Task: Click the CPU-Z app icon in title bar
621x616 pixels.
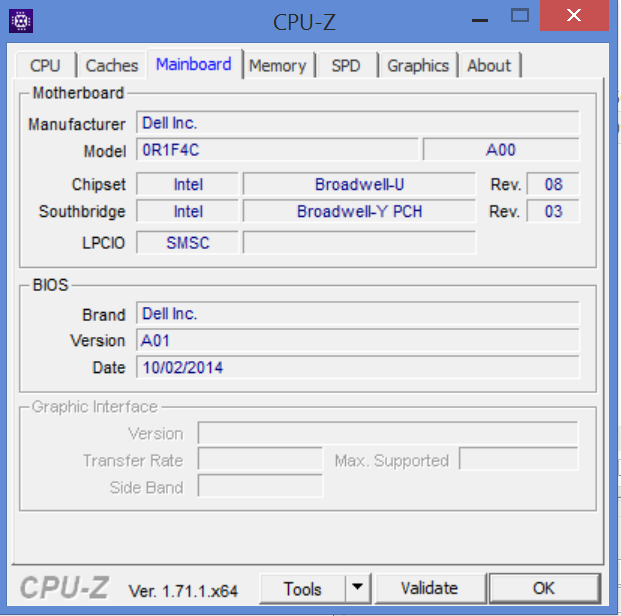Action: click(21, 21)
